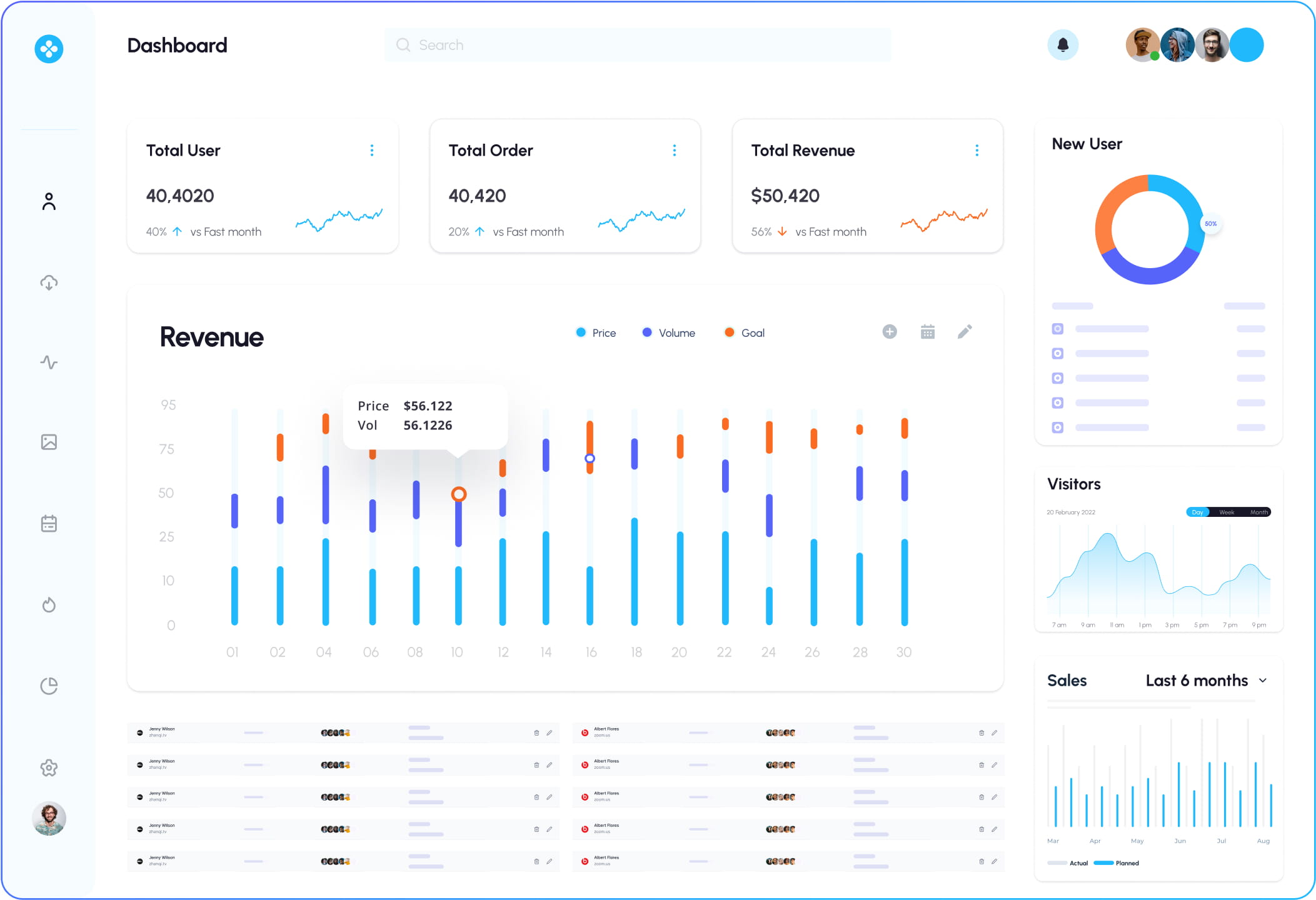
Task: Open the image gallery sidebar icon
Action: (x=49, y=442)
